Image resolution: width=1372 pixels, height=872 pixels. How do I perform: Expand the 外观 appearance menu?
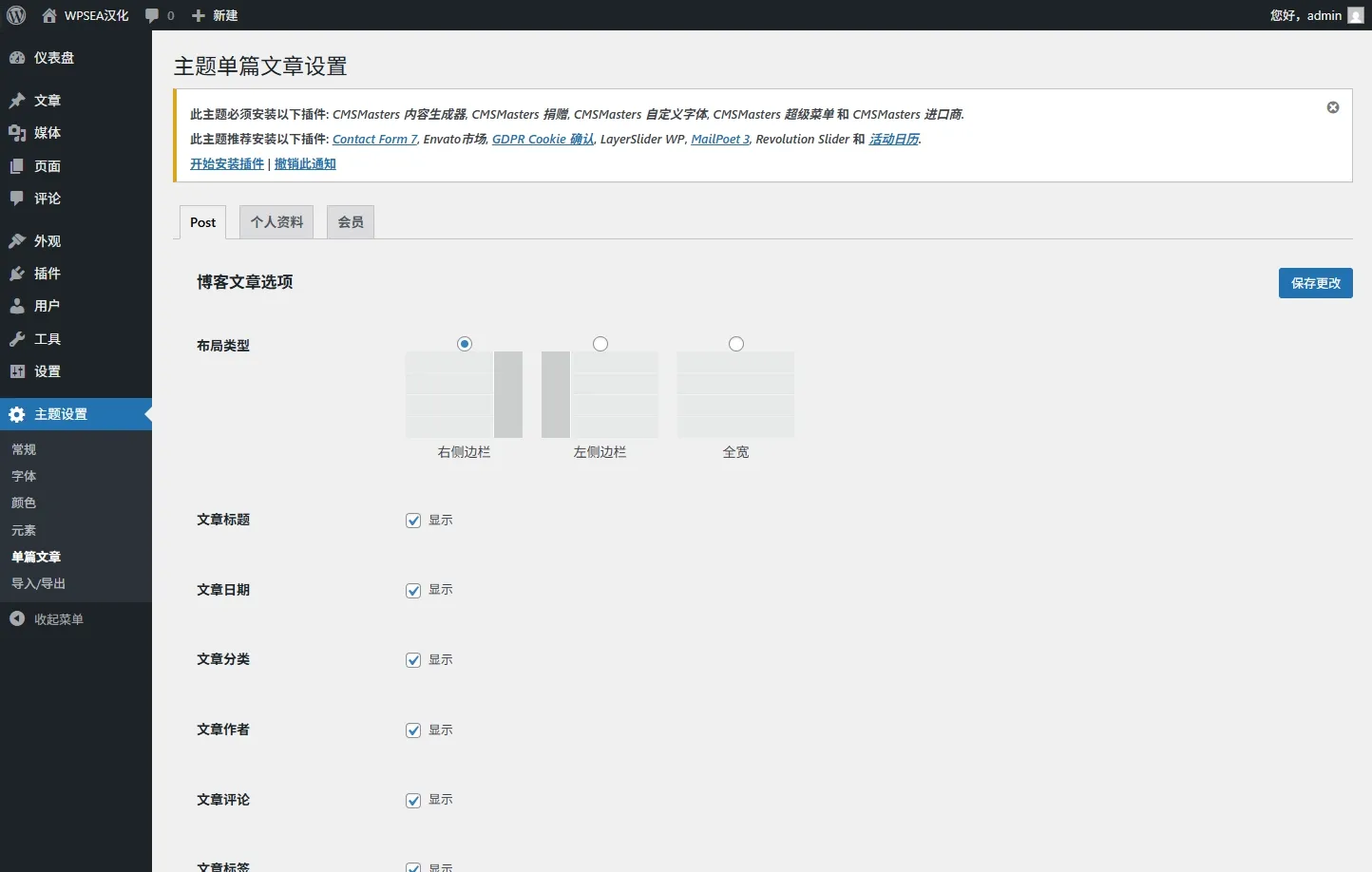coord(48,241)
